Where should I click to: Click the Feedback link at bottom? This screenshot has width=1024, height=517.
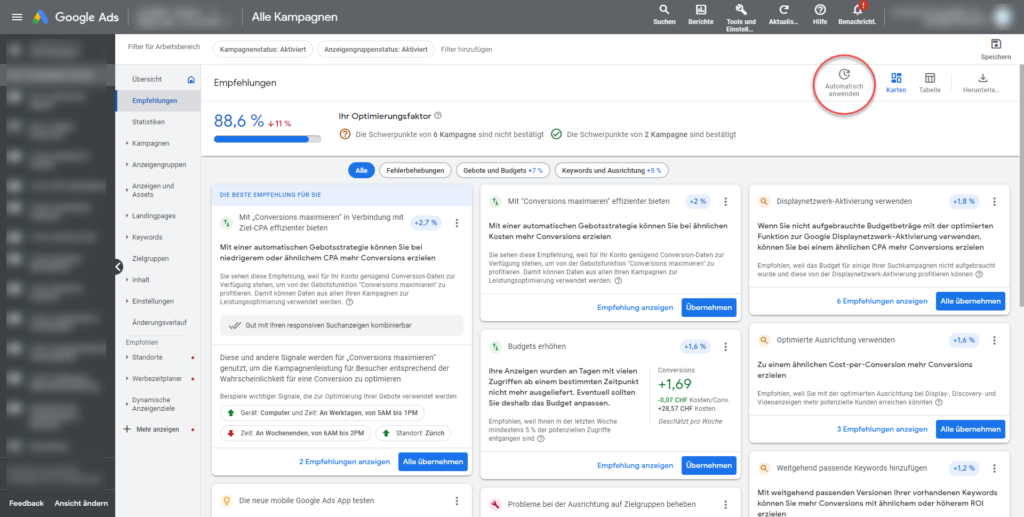(26, 503)
